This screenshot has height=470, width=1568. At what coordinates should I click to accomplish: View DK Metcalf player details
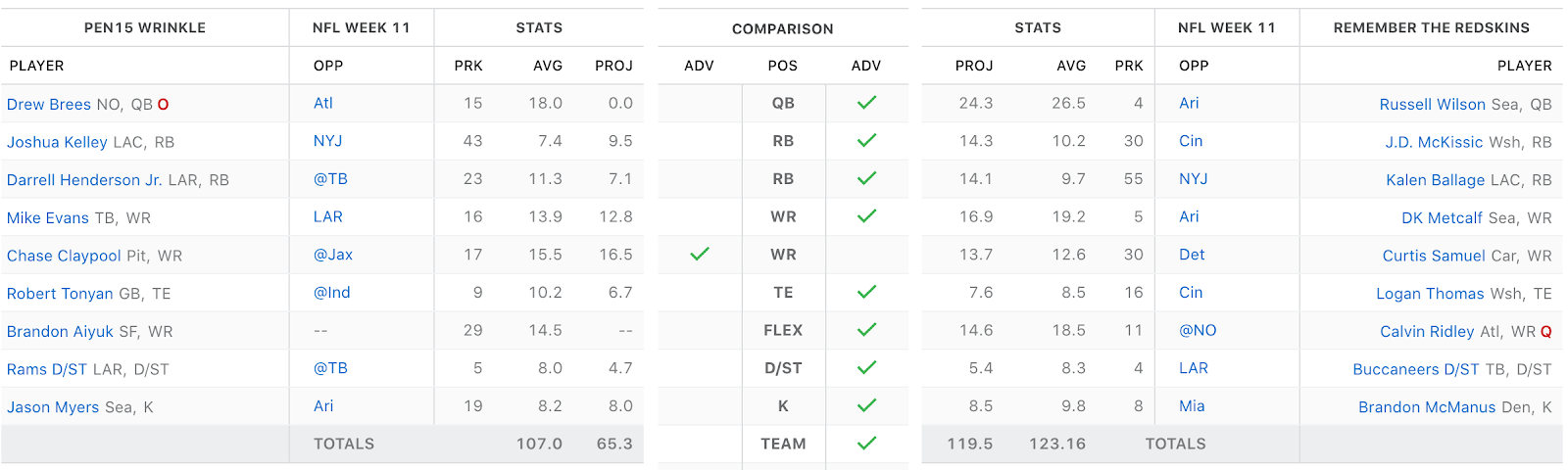(1442, 218)
